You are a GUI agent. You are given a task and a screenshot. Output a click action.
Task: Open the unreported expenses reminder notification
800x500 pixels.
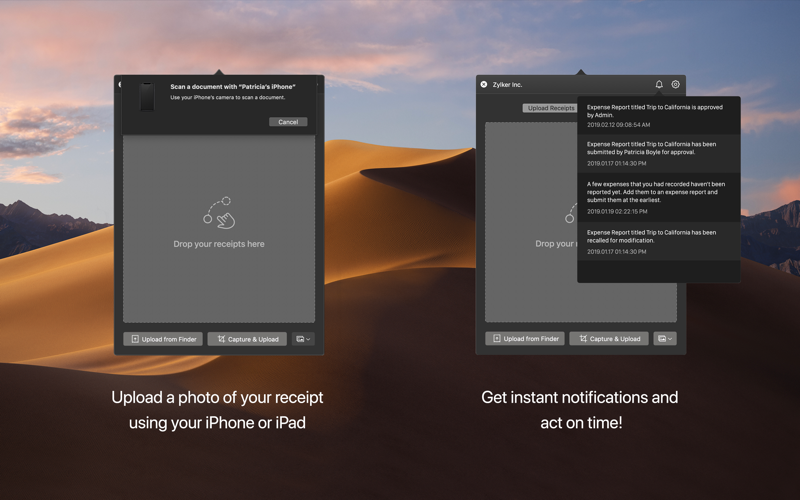[659, 197]
